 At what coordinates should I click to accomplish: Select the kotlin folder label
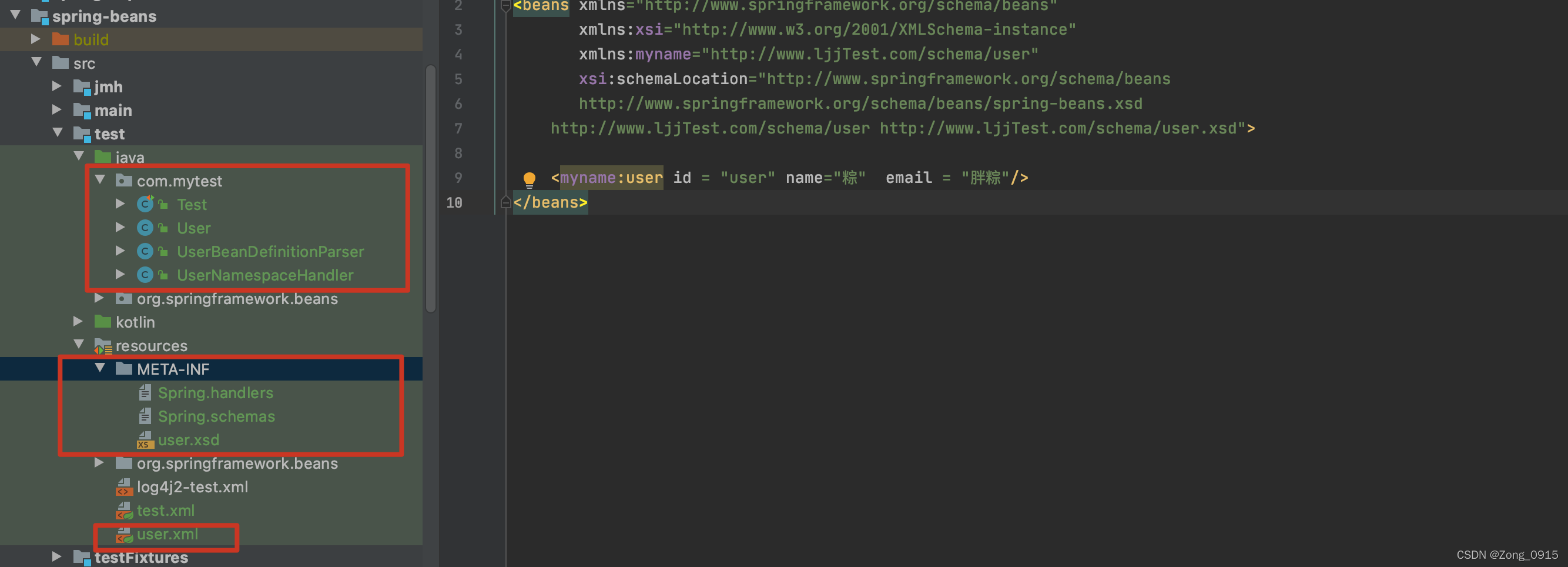click(135, 322)
